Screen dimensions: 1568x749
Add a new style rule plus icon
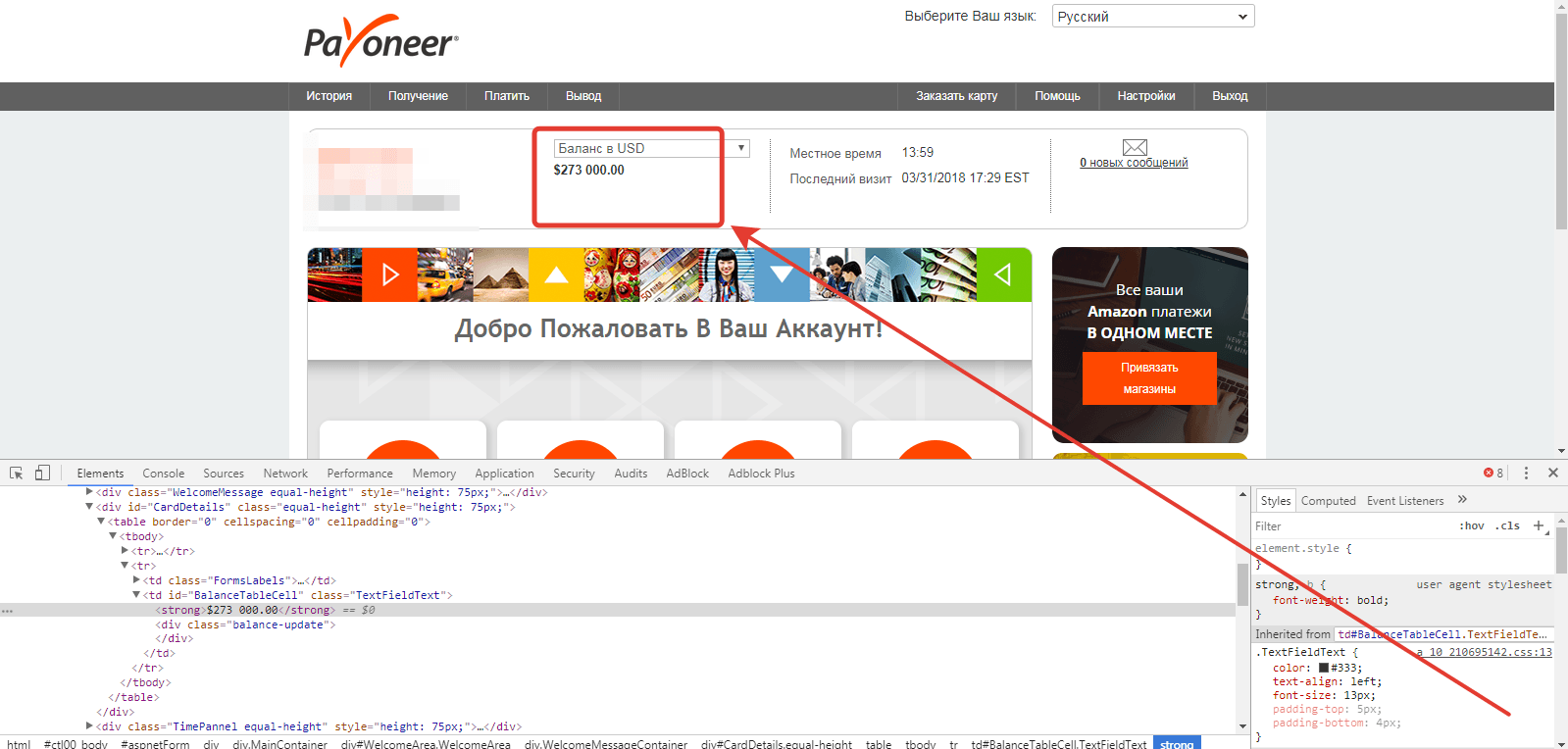tap(1539, 525)
